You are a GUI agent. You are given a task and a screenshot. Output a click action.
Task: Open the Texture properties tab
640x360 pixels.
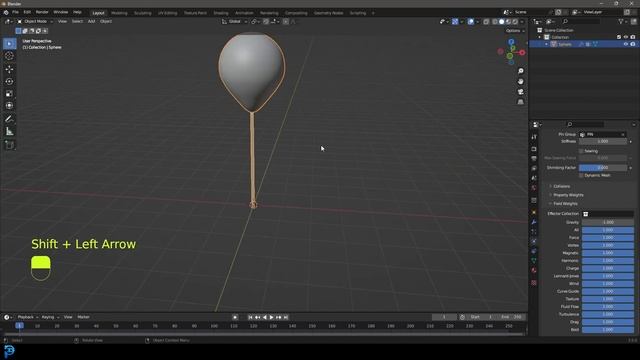[534, 282]
